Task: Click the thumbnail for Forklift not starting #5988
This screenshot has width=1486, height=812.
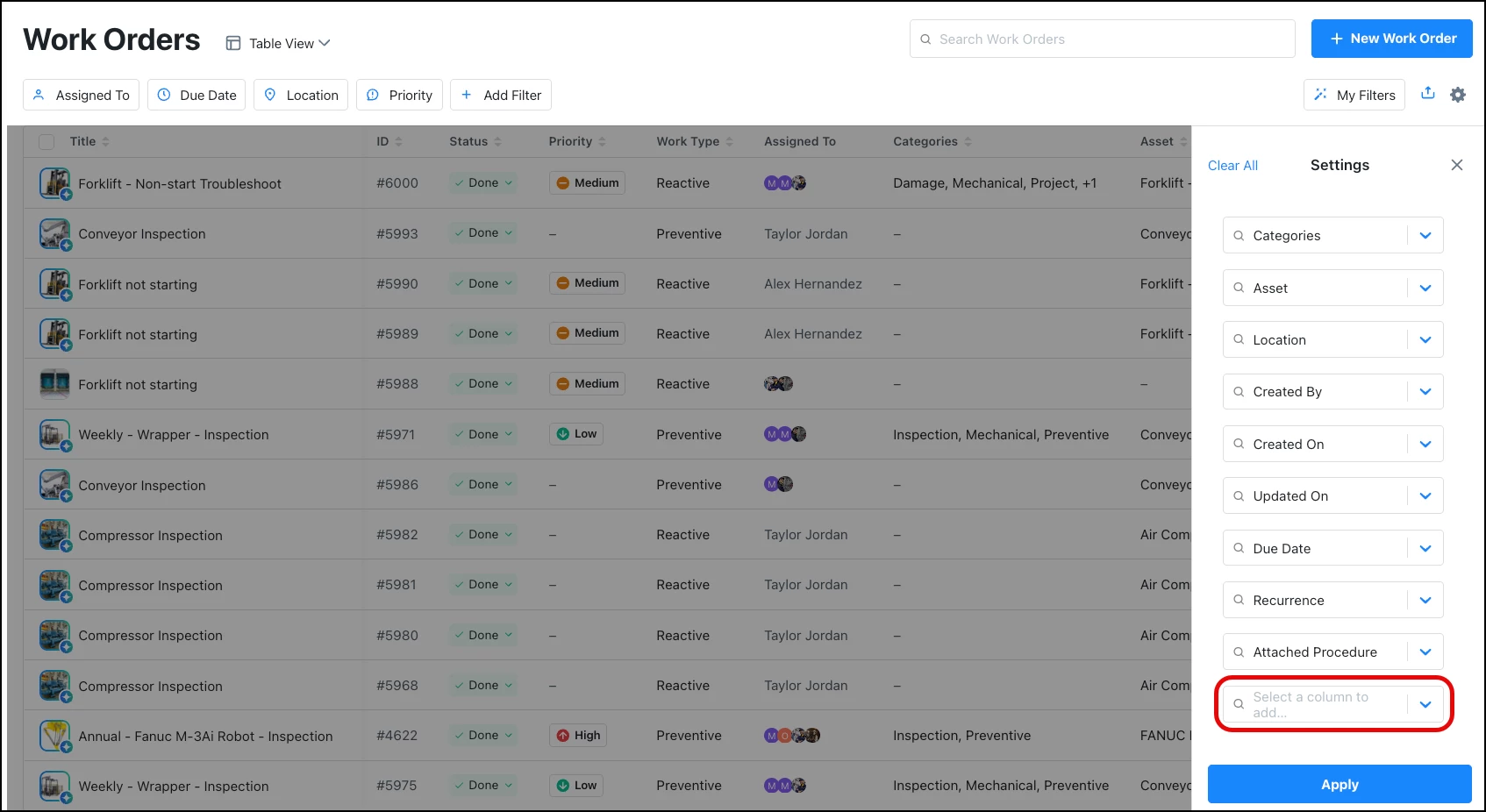Action: point(55,384)
